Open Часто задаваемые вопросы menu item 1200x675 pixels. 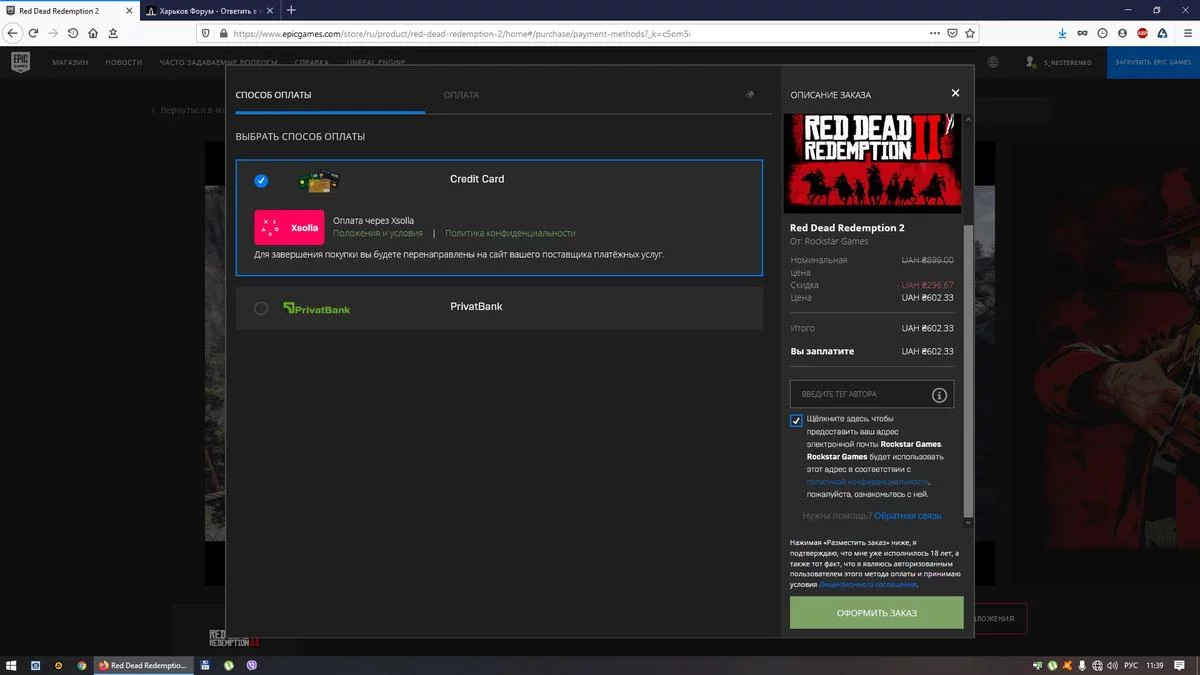(218, 62)
